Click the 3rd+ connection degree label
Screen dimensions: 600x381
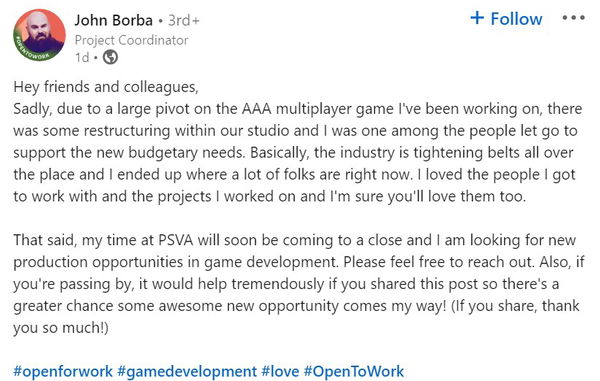click(184, 20)
